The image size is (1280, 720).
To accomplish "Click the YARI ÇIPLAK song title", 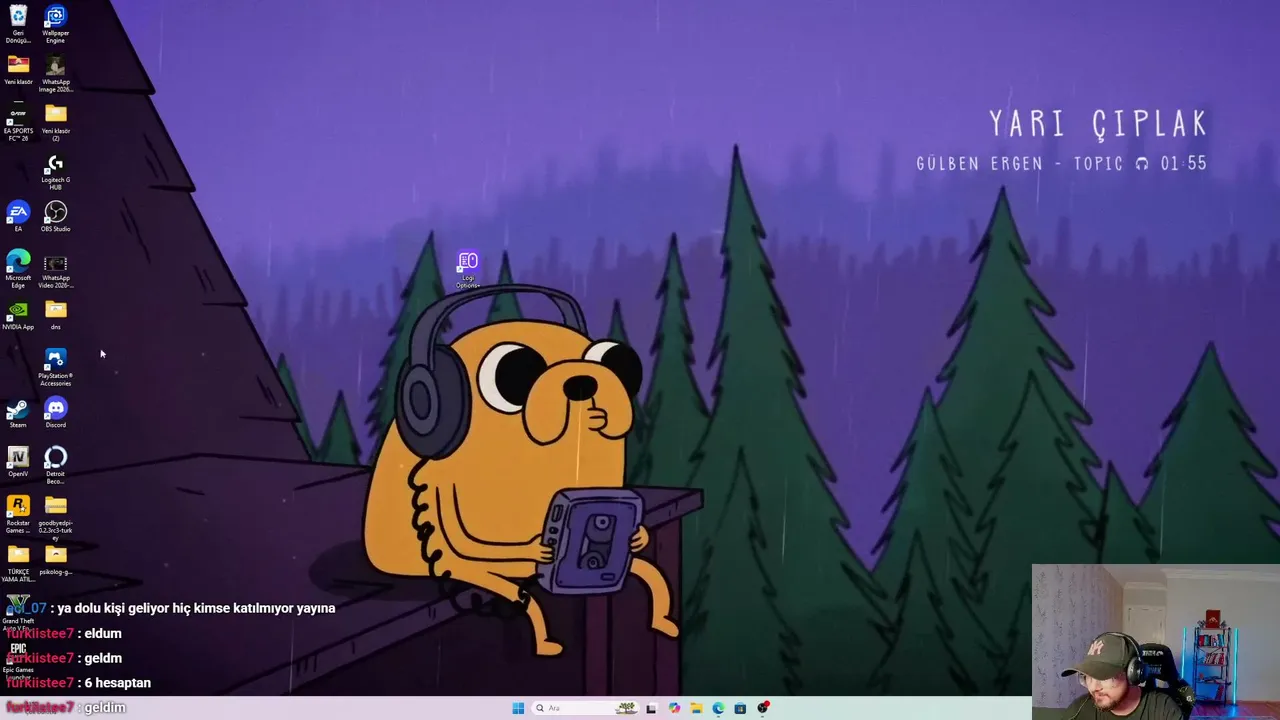I will tap(1099, 124).
